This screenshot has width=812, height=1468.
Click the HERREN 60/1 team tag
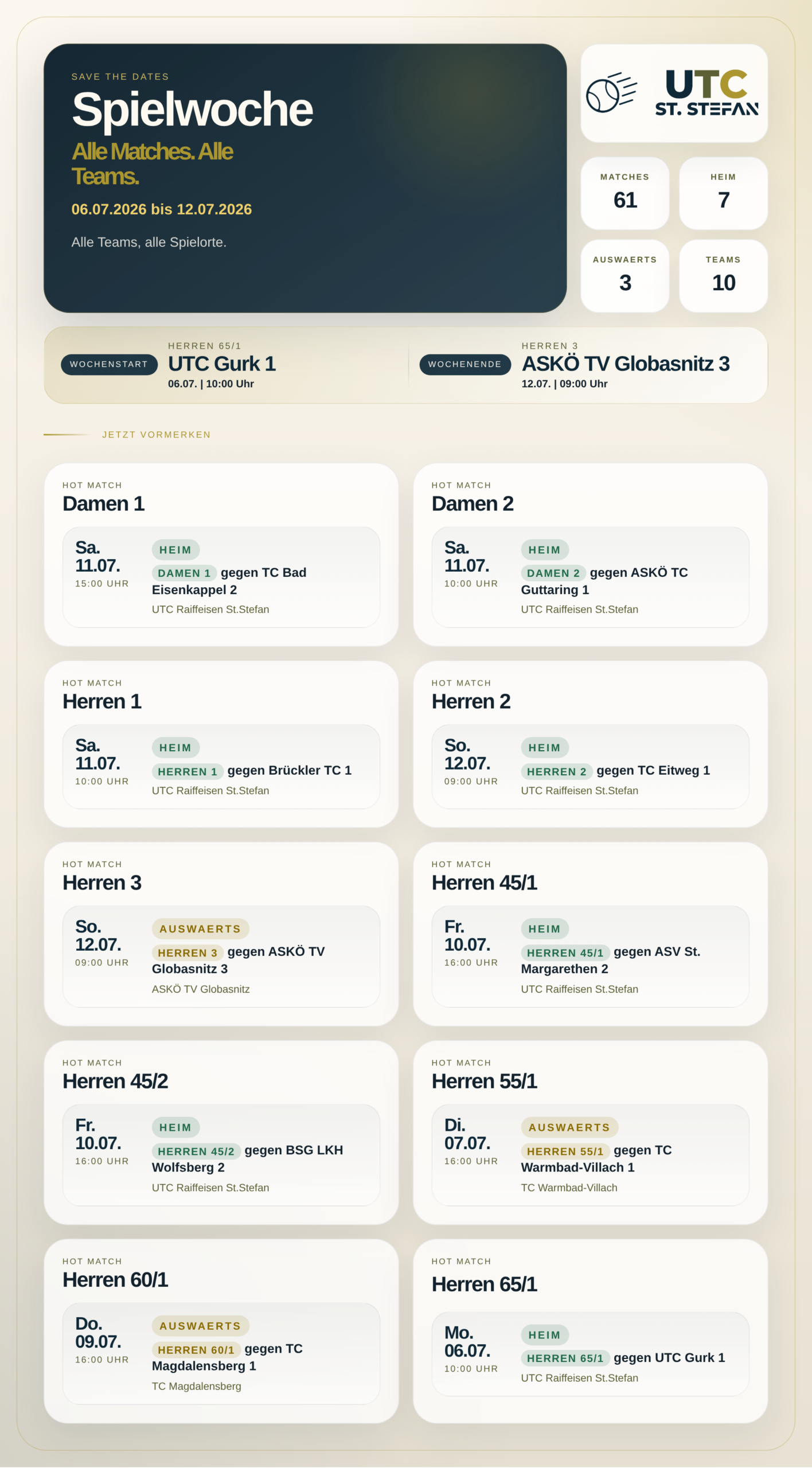point(196,1349)
